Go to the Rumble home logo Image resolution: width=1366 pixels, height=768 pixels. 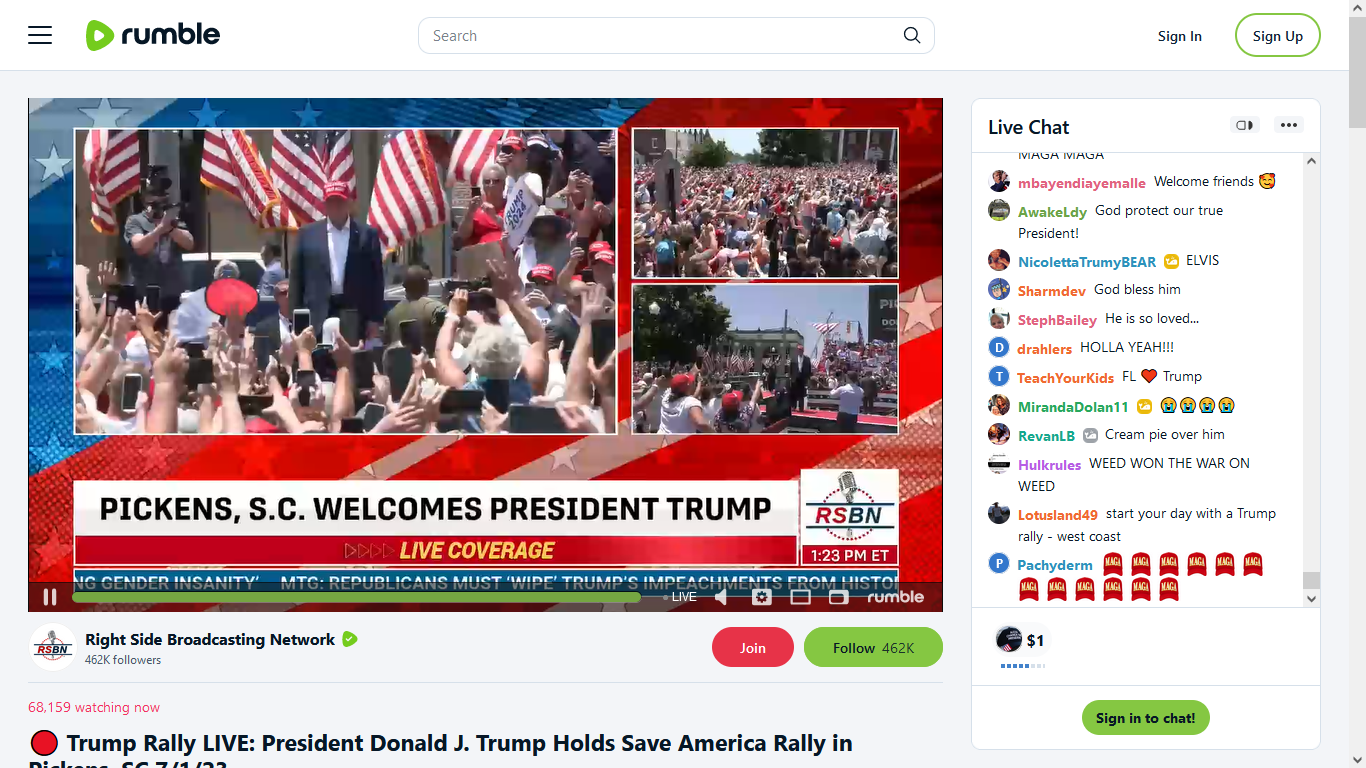coord(153,35)
